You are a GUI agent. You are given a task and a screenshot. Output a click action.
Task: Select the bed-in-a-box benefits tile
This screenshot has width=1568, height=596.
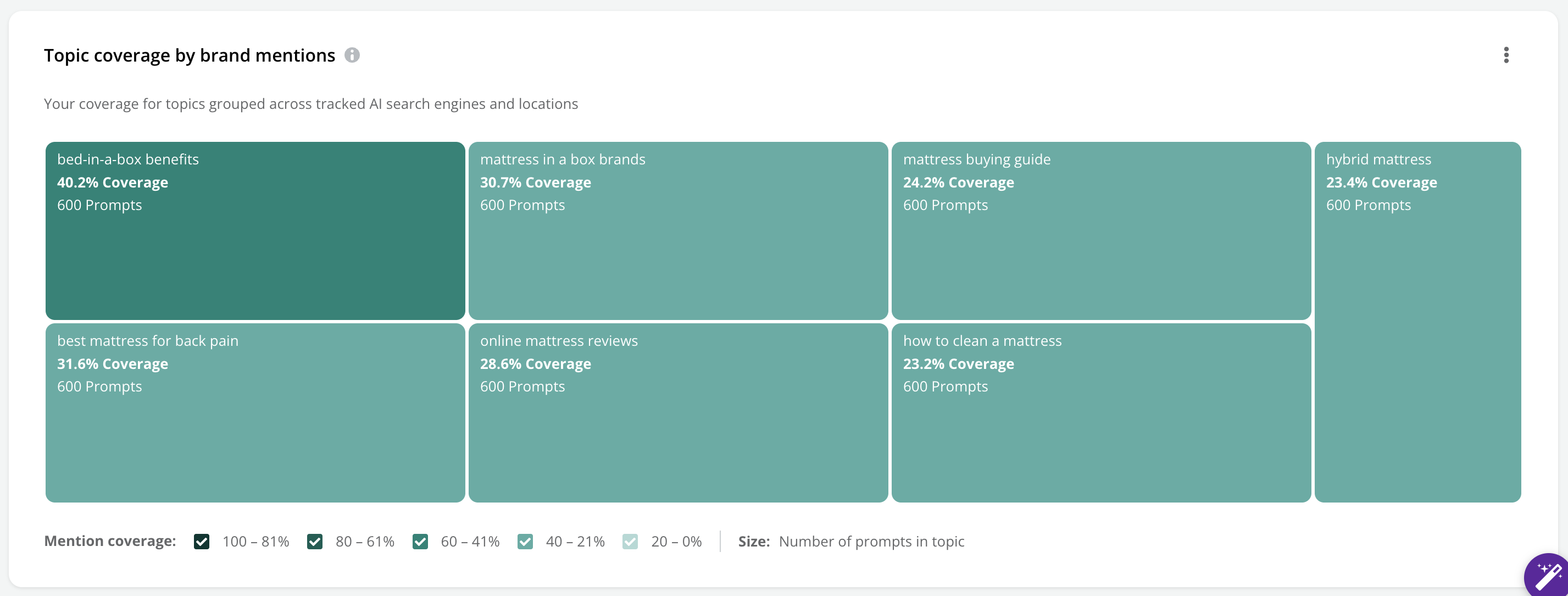(x=255, y=231)
